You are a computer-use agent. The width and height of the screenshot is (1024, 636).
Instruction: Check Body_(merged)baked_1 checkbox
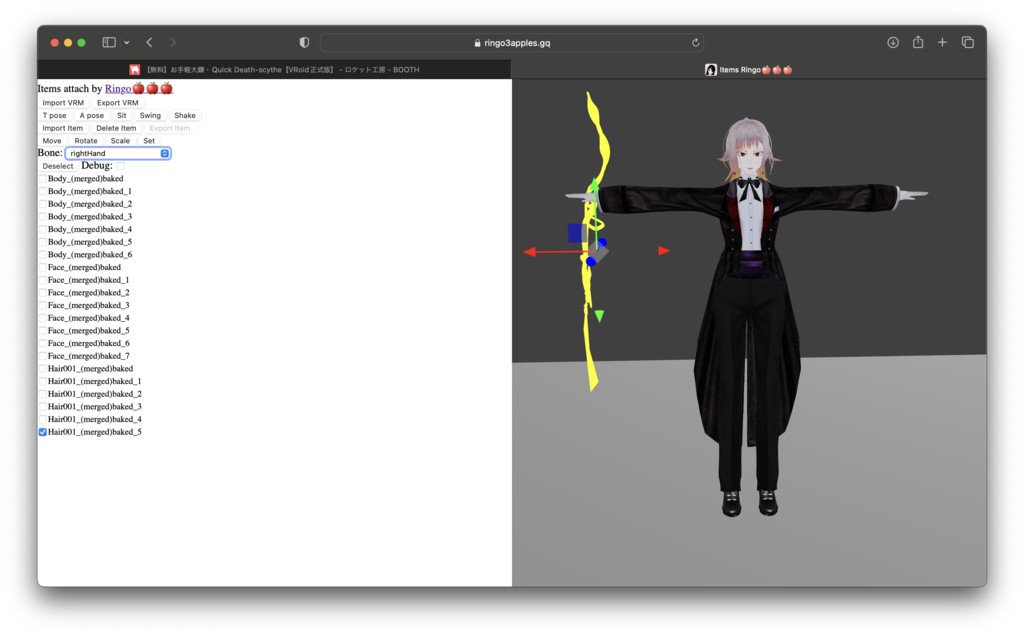click(x=42, y=191)
